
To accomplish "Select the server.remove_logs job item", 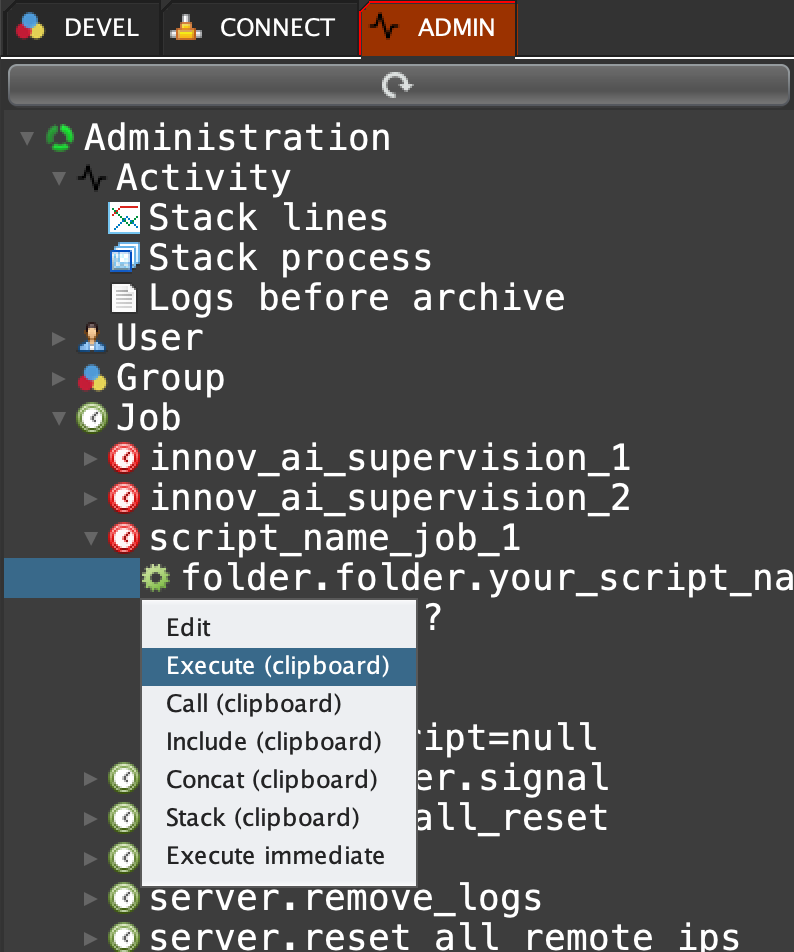I will point(345,898).
